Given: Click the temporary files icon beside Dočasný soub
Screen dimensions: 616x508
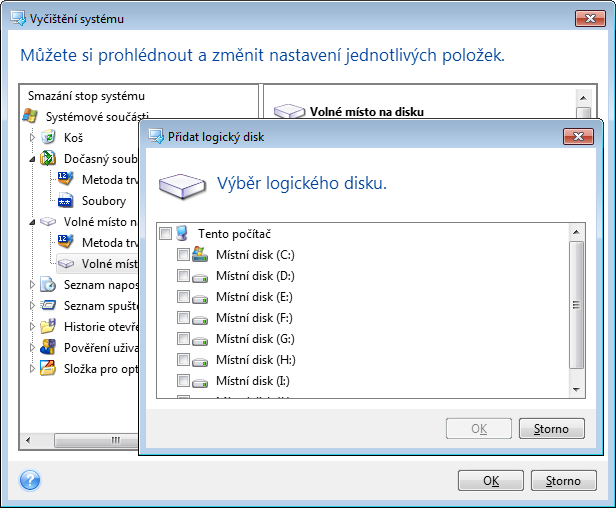Looking at the screenshot, I should pos(48,158).
